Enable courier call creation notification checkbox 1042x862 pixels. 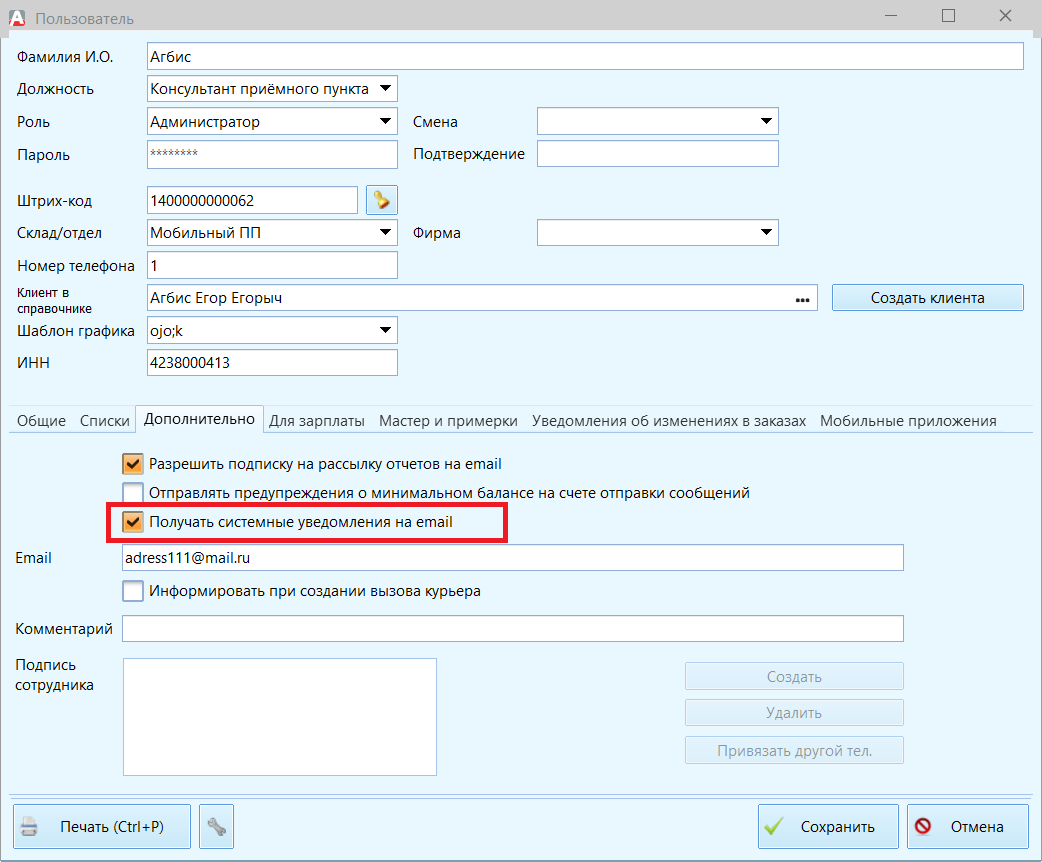point(133,591)
